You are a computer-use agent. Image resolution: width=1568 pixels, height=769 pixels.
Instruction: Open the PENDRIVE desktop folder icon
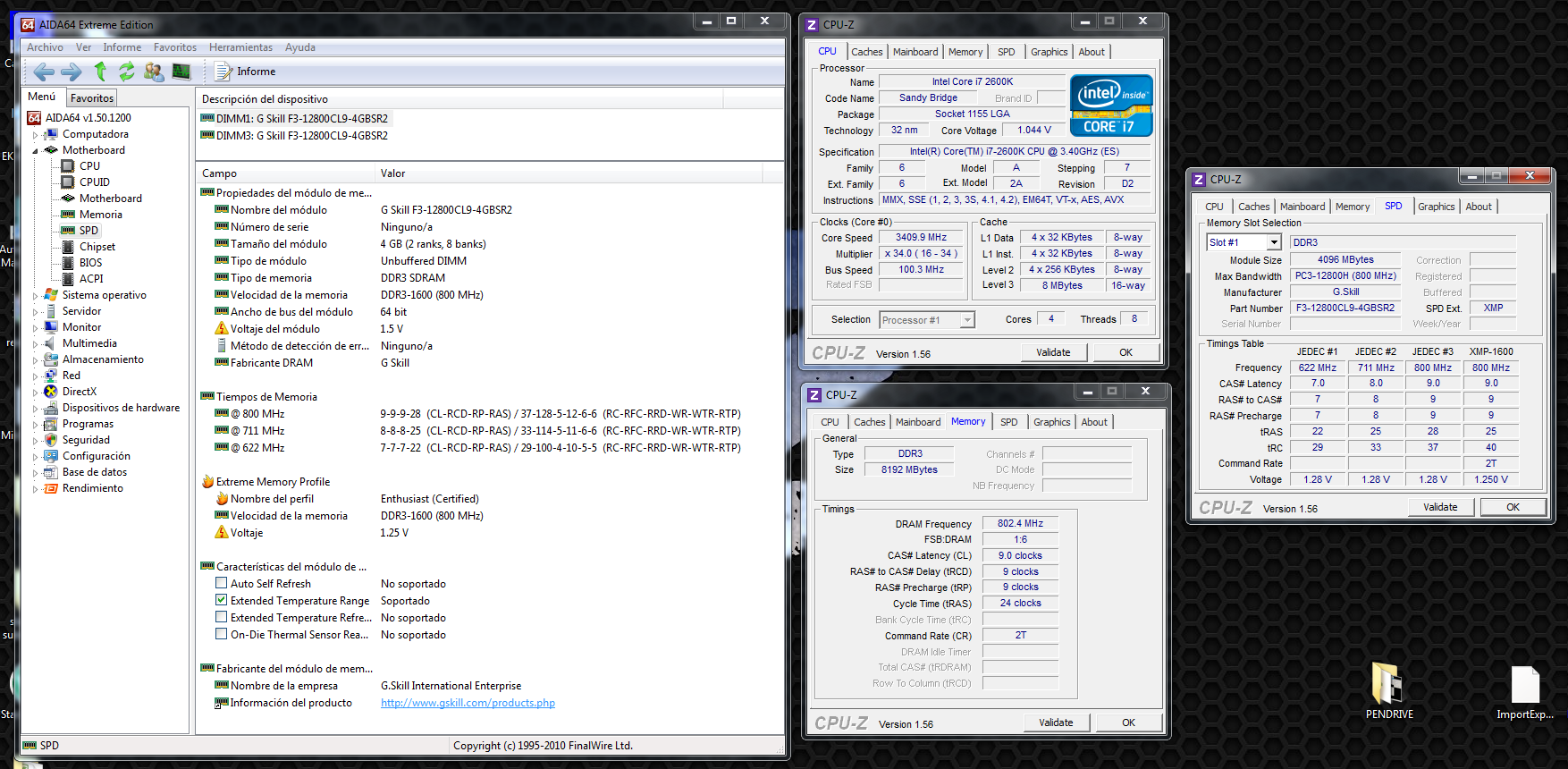click(1389, 690)
